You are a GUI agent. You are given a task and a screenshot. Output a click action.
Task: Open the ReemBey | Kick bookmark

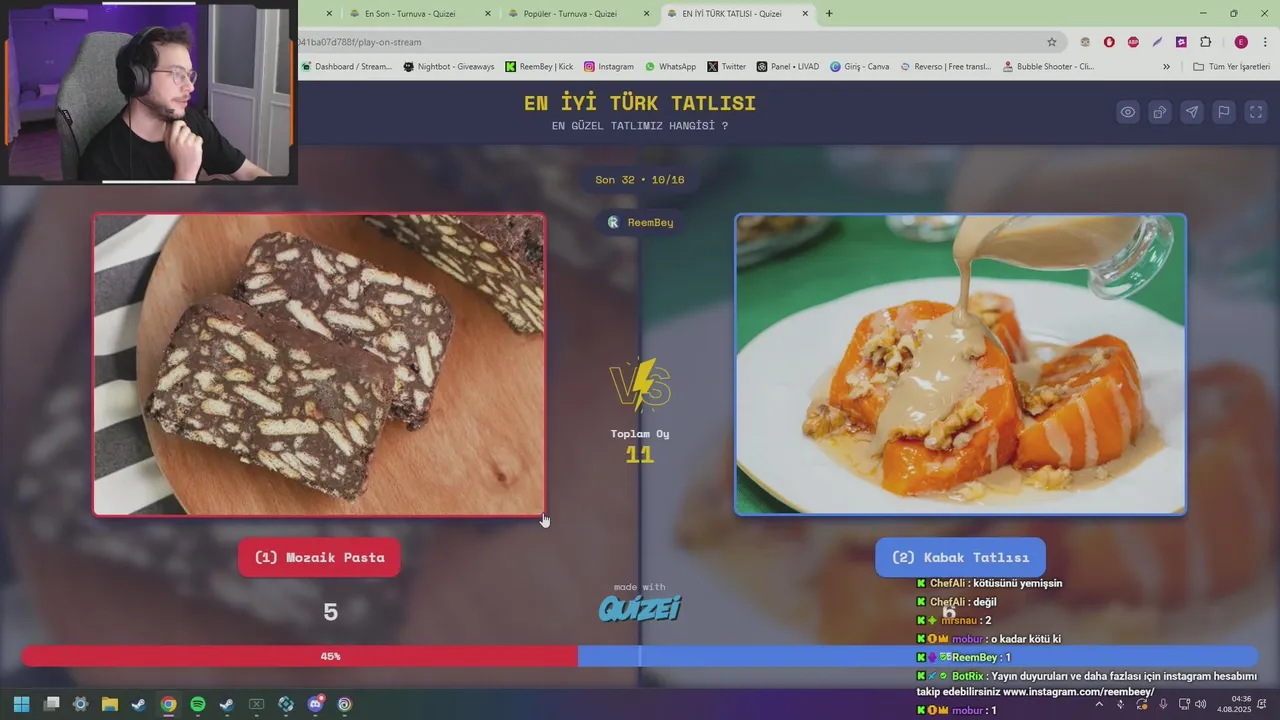click(539, 67)
